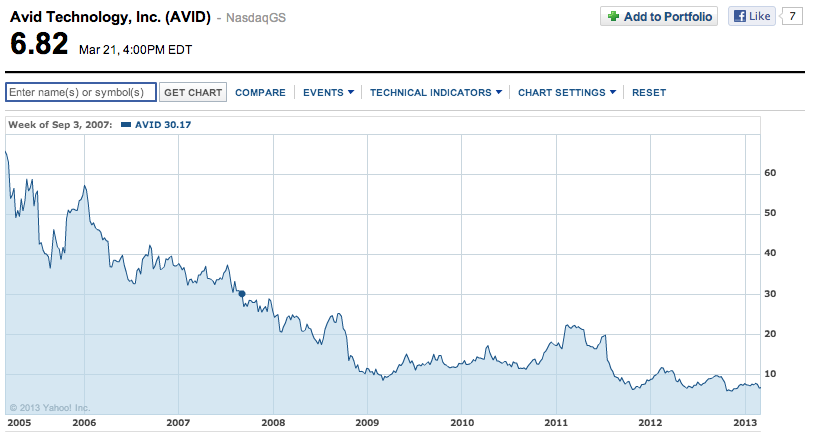Viewport: 814px width, 432px height.
Task: Click the 2006 x-axis year label
Action: point(84,423)
